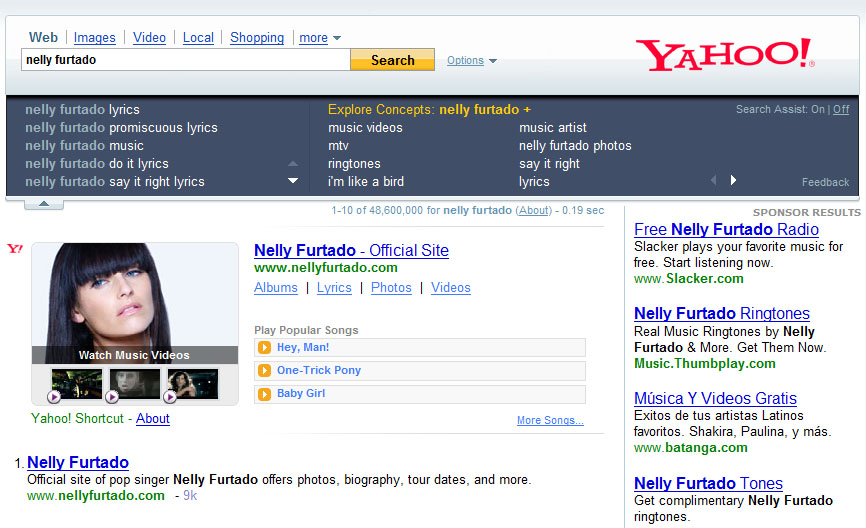
Task: Explore the lyrics concept in second column
Action: (x=534, y=182)
